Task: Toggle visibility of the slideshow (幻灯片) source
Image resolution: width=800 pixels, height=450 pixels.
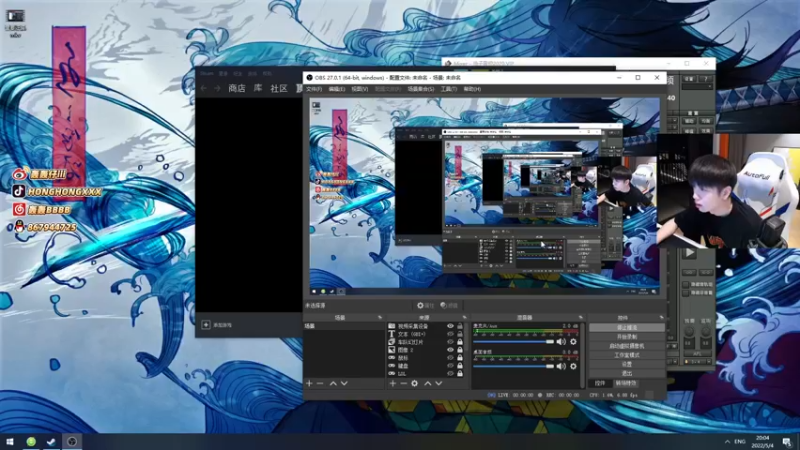Action: point(450,342)
